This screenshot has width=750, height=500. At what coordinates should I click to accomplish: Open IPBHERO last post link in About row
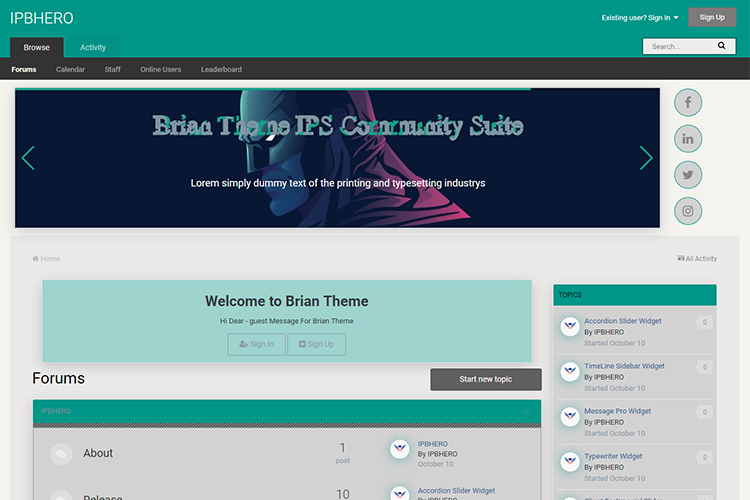(x=433, y=444)
